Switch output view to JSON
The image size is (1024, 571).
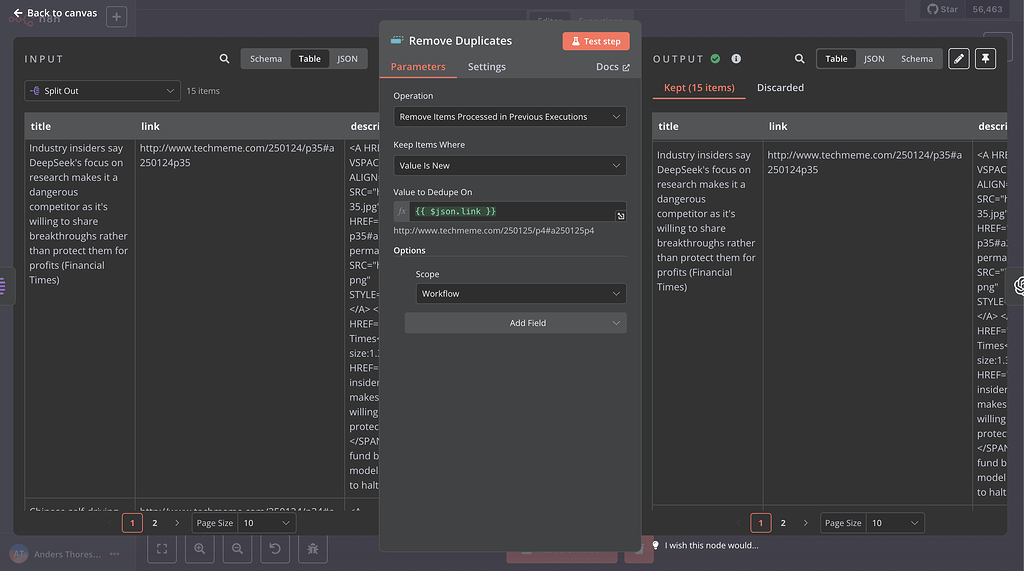[x=874, y=59]
